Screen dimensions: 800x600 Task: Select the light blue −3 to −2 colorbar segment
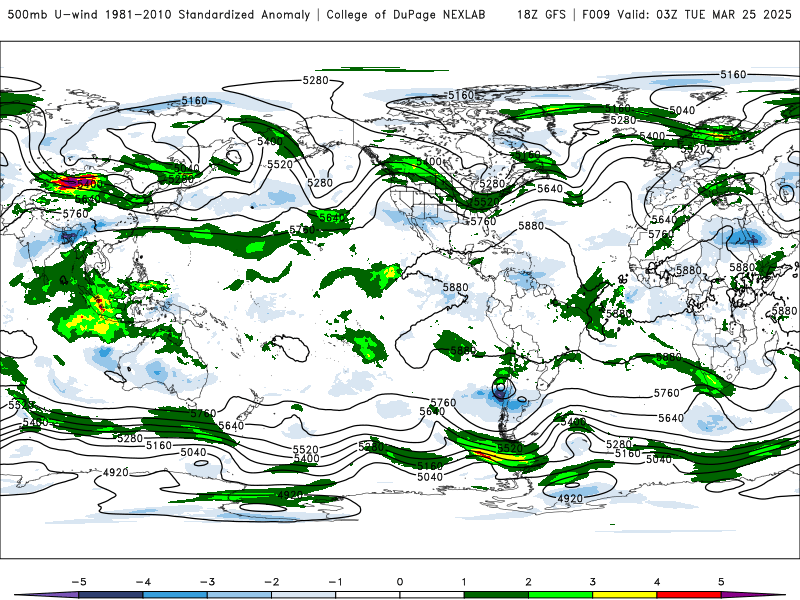(x=239, y=595)
